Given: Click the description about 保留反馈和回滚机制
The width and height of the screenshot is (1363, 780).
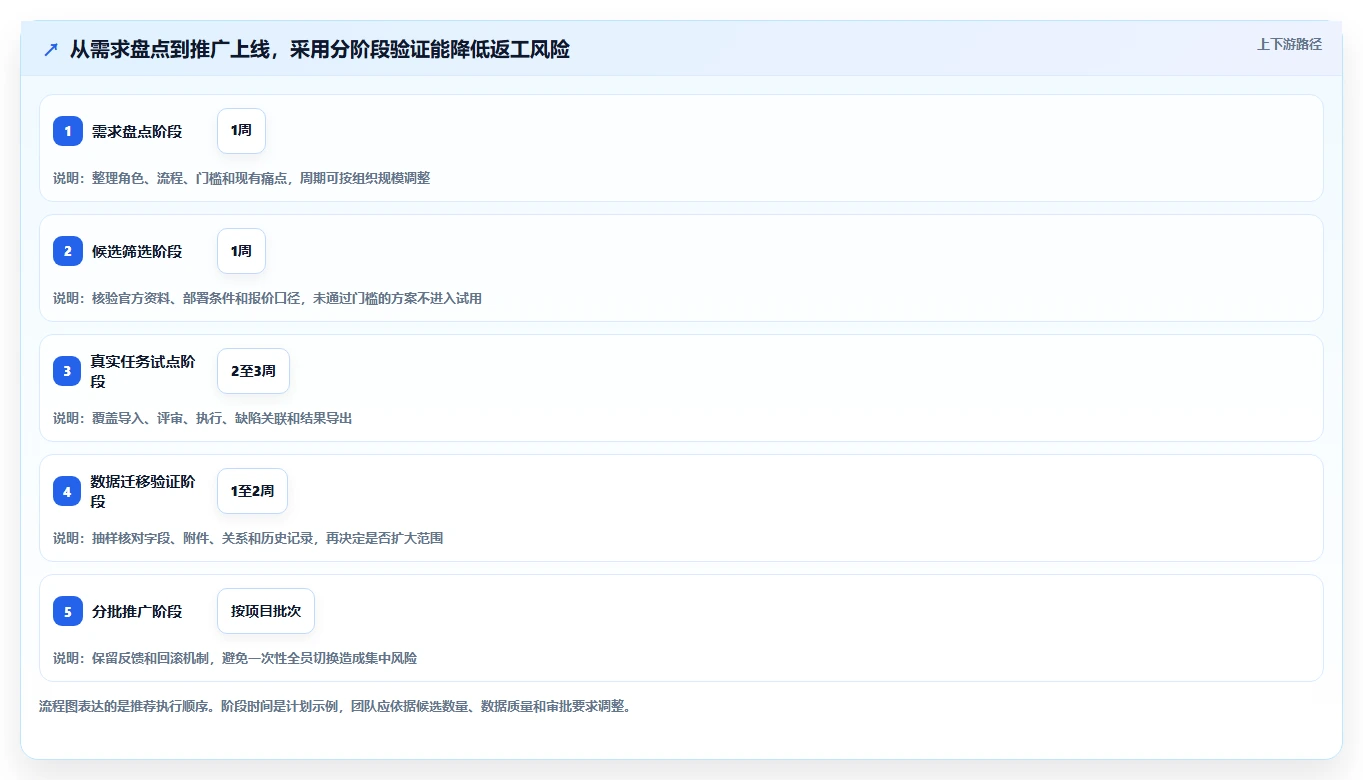Looking at the screenshot, I should point(235,658).
